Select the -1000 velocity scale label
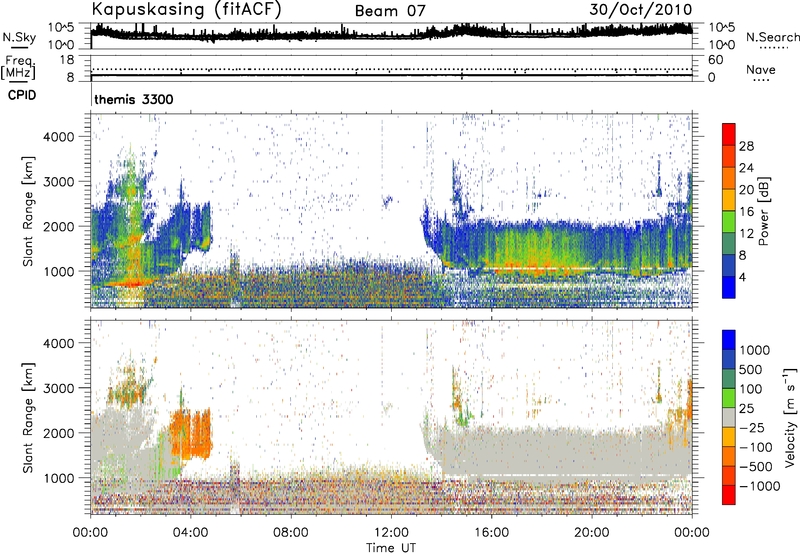 (x=760, y=486)
